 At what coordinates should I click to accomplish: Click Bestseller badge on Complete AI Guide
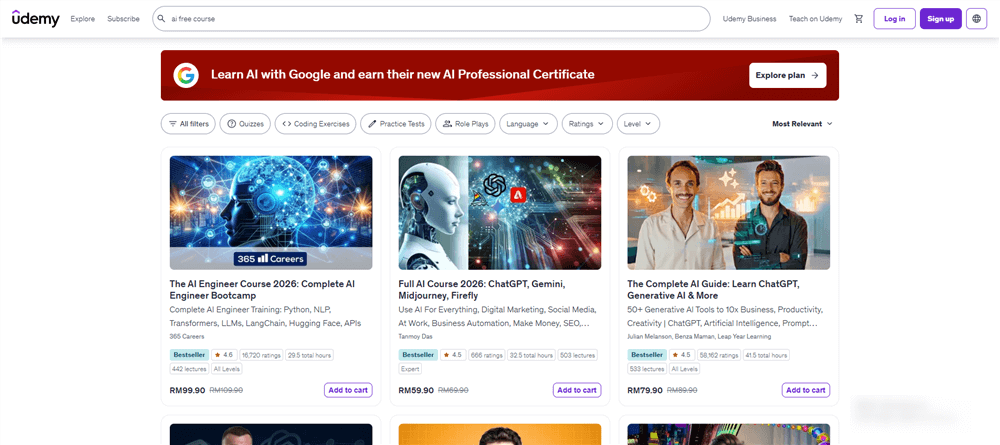647,354
